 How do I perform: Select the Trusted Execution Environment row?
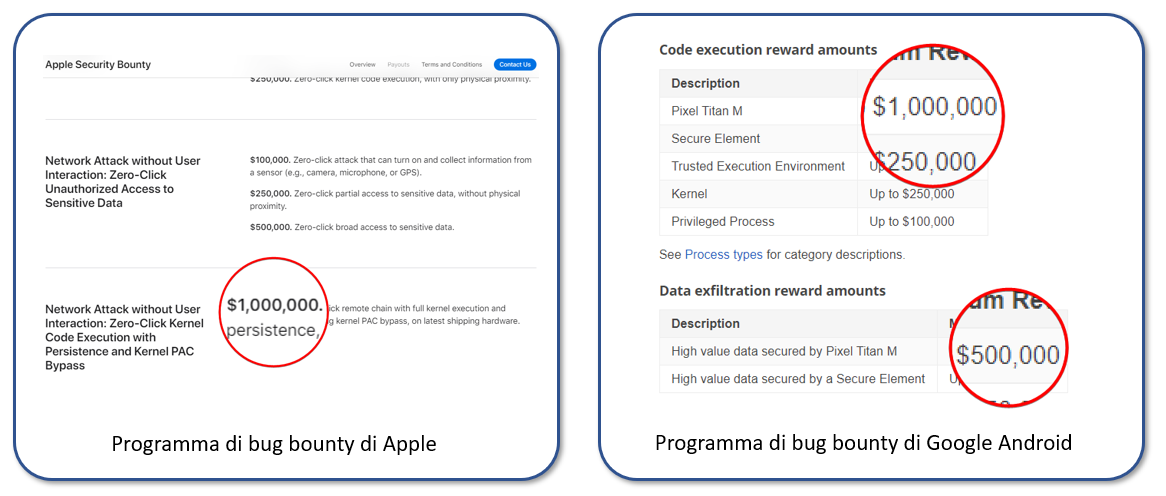pyautogui.click(x=758, y=166)
